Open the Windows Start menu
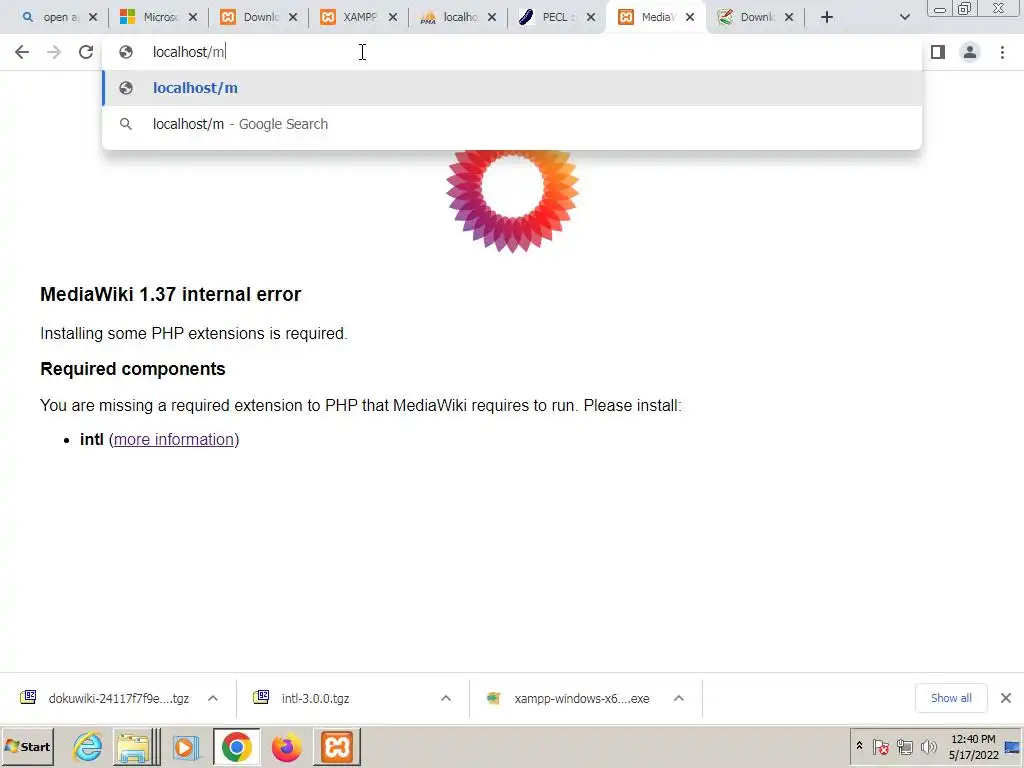 click(27, 746)
